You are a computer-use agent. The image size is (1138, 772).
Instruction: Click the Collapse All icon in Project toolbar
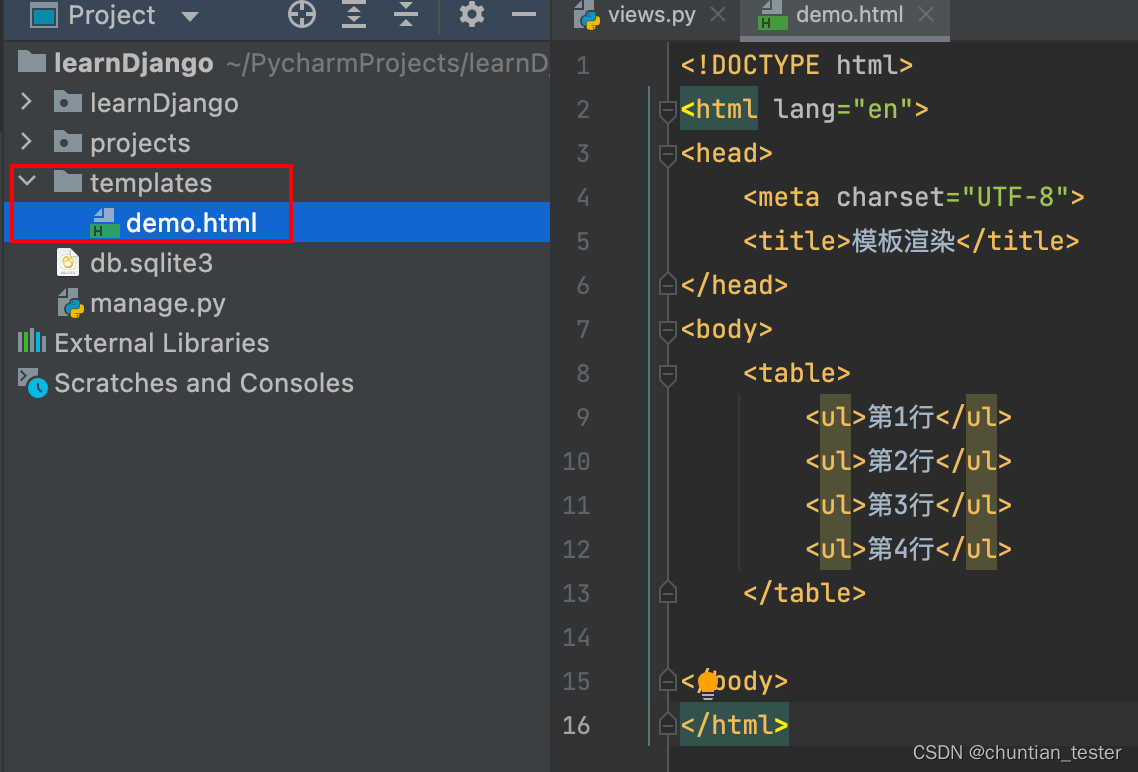pyautogui.click(x=405, y=15)
